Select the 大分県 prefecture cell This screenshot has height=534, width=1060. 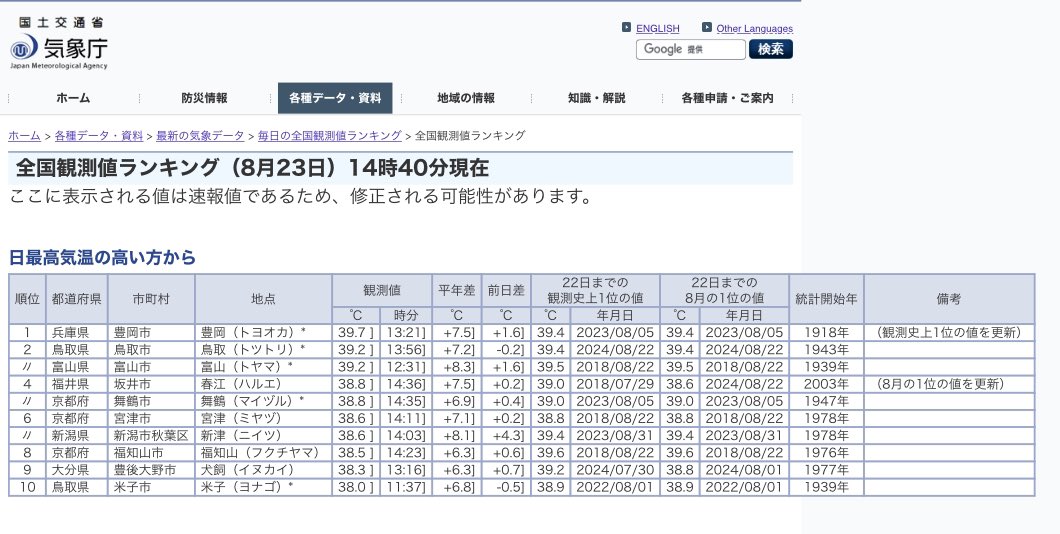[76, 470]
